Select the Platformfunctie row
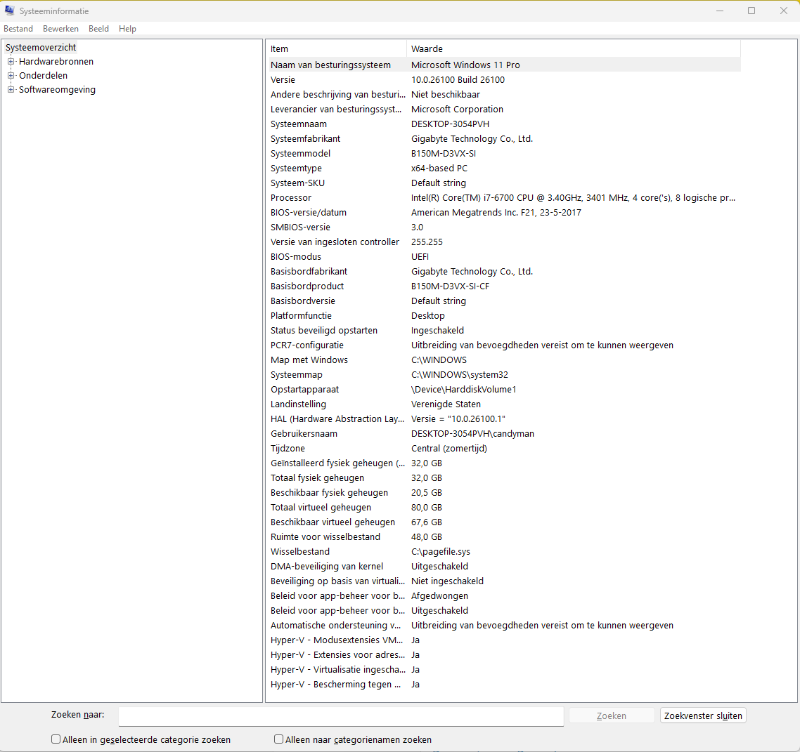Viewport: 800px width, 752px height. [504, 316]
